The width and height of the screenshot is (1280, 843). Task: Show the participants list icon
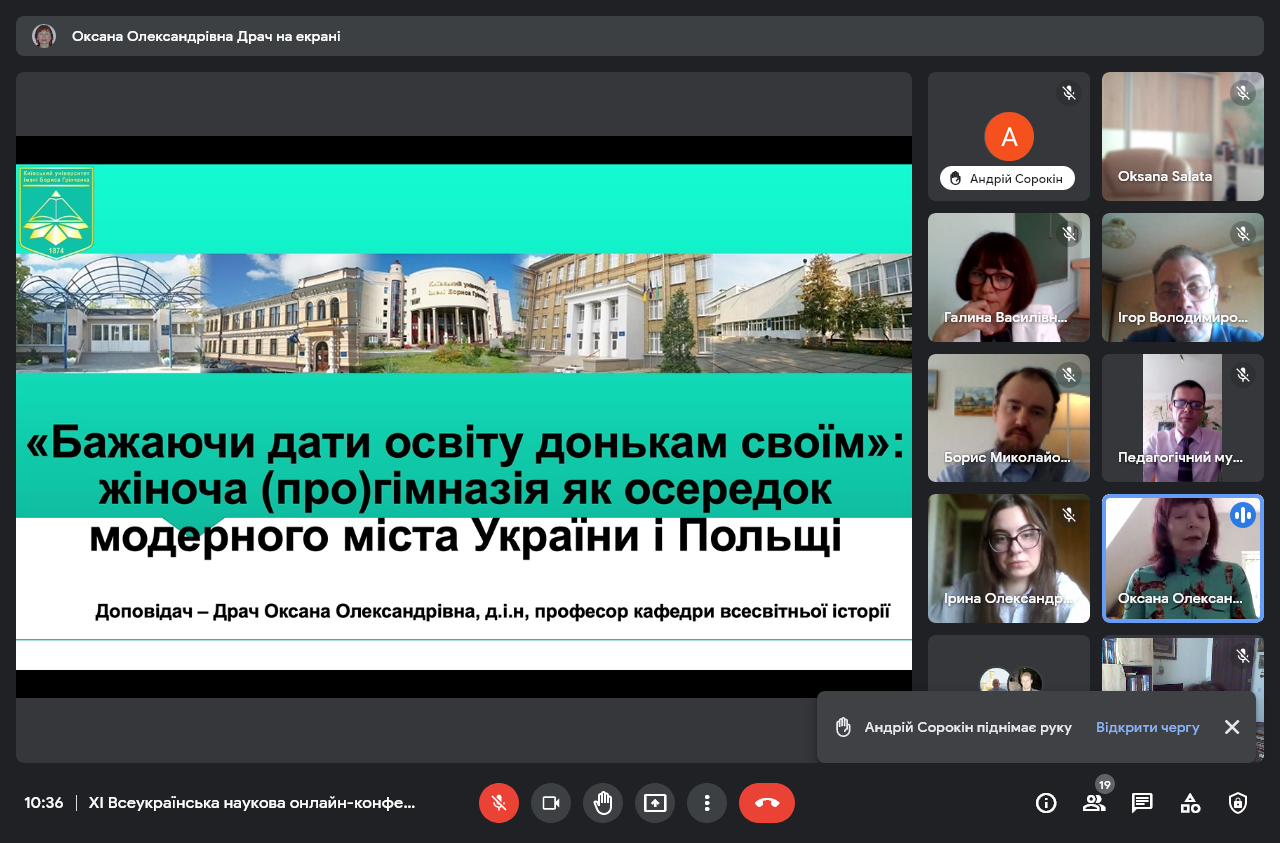(1094, 803)
